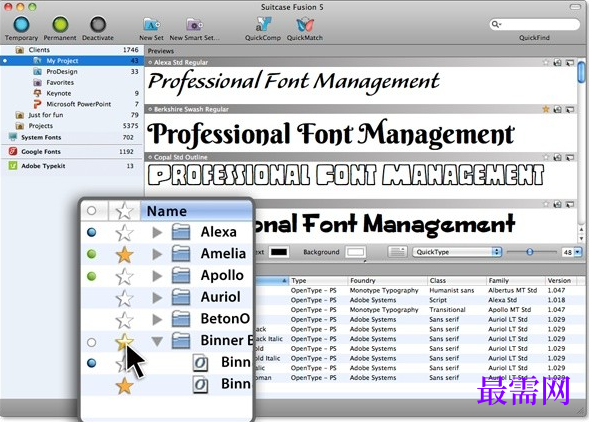
Task: Open the QuickComp tool
Action: point(263,24)
